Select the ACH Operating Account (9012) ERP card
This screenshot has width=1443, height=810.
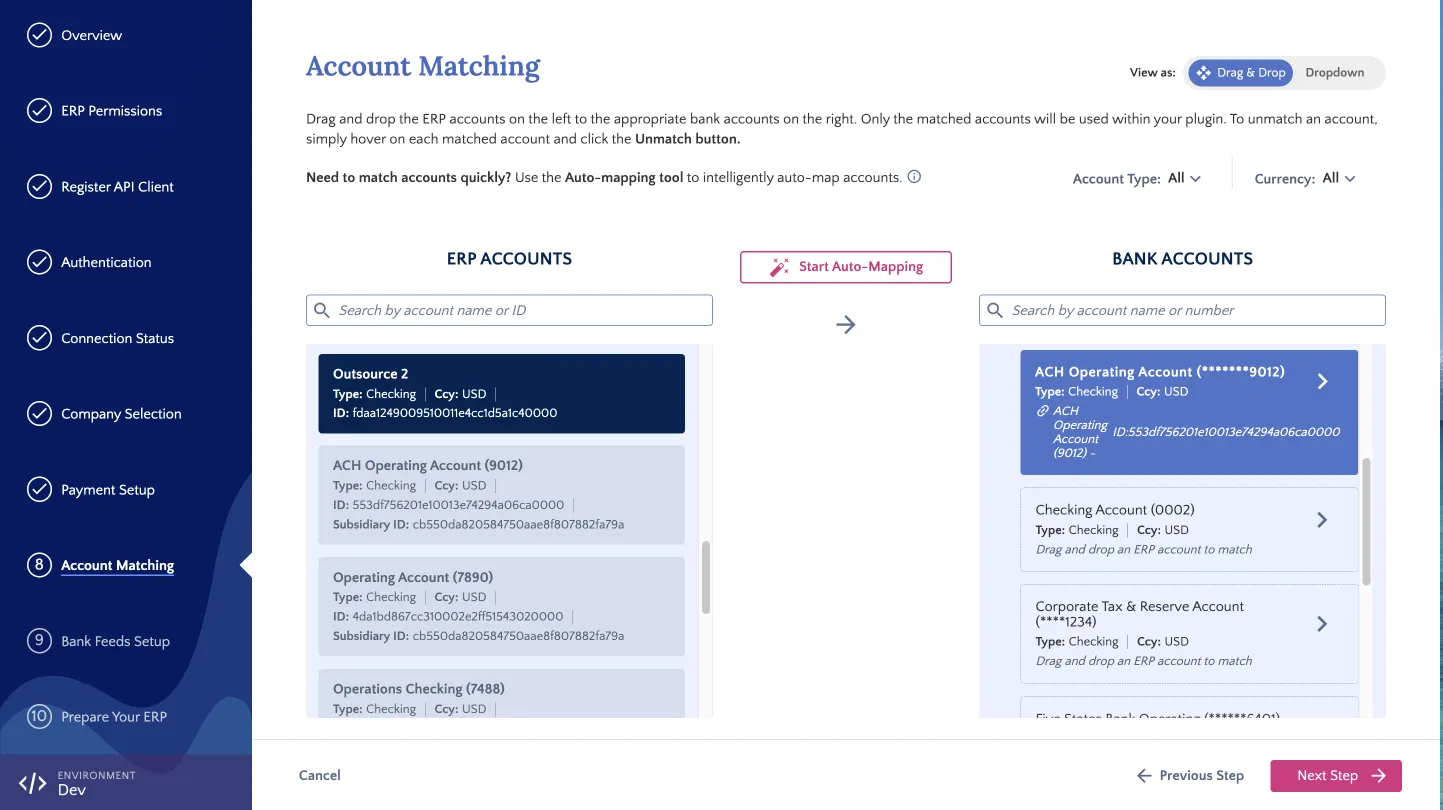[502, 494]
